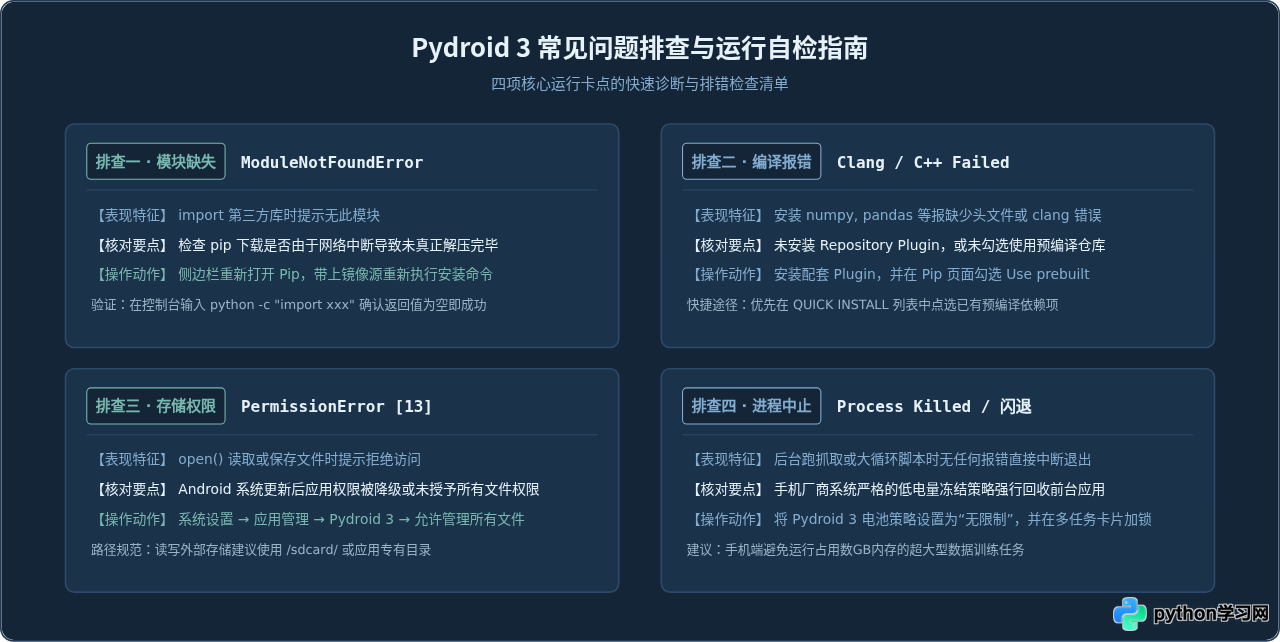Screen dimensions: 1280x642
Task: Click the advice note about 数GB内存的超大型数据训练任务
Action: click(x=855, y=550)
